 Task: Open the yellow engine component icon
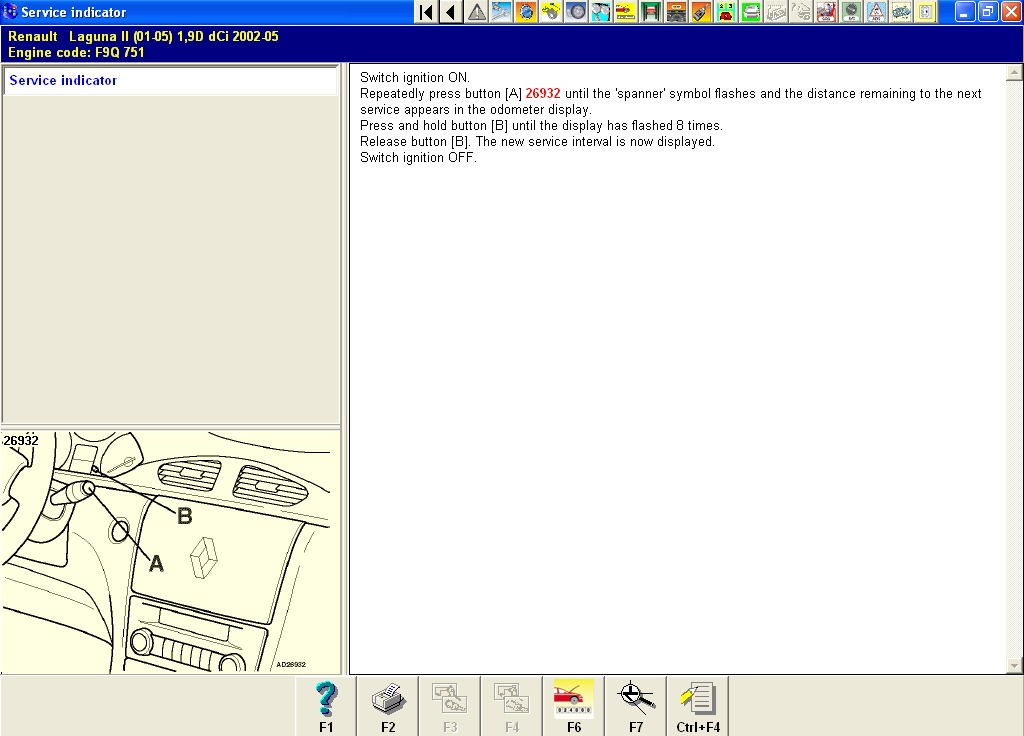pos(551,12)
